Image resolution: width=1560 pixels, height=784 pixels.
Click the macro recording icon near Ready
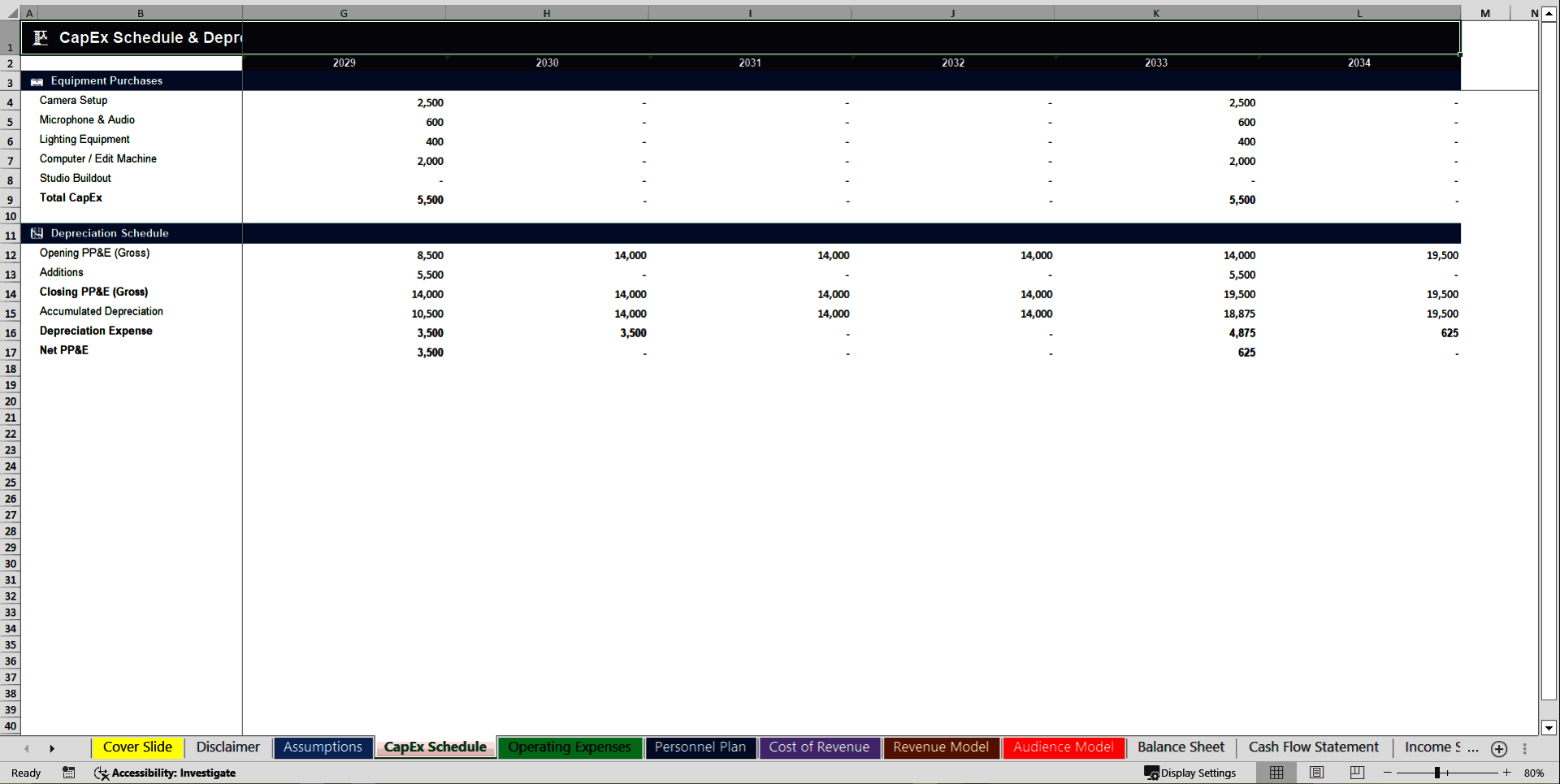68,773
